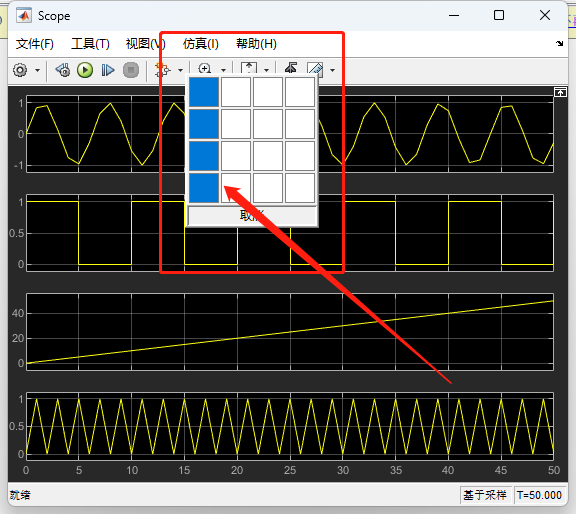Click the Step Forward icon
576x514 pixels.
108,70
